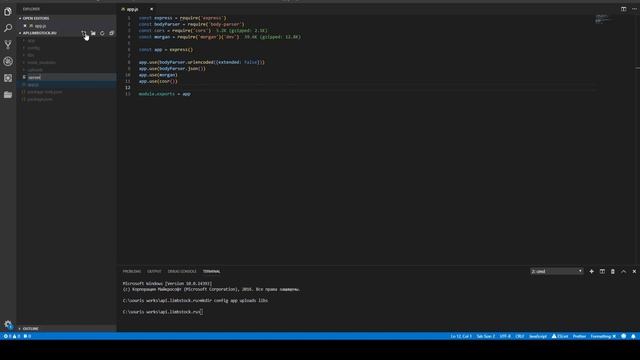
Task: Close app.js in Open Editors list
Action: coord(25,26)
